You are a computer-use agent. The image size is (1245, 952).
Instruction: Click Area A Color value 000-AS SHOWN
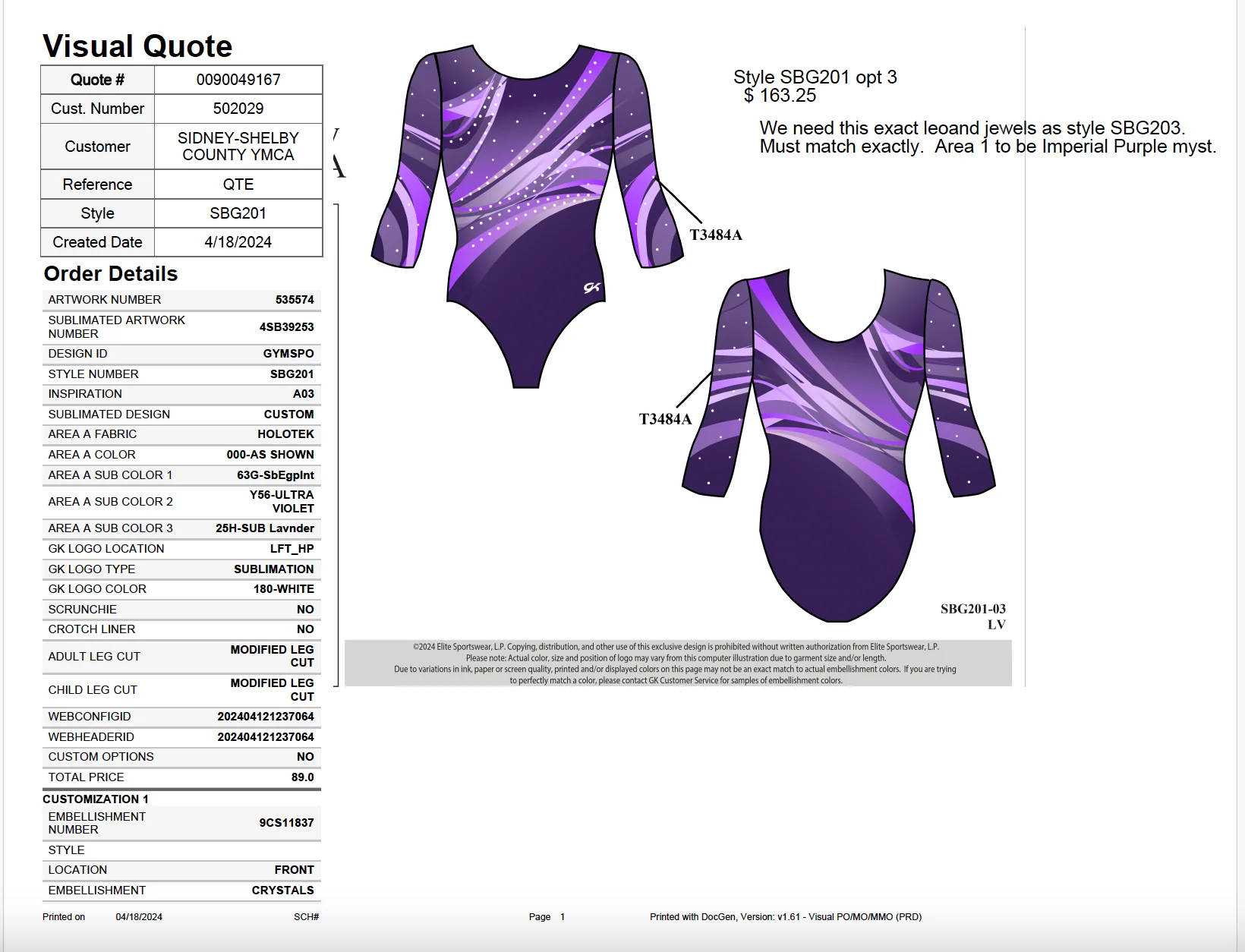point(270,455)
